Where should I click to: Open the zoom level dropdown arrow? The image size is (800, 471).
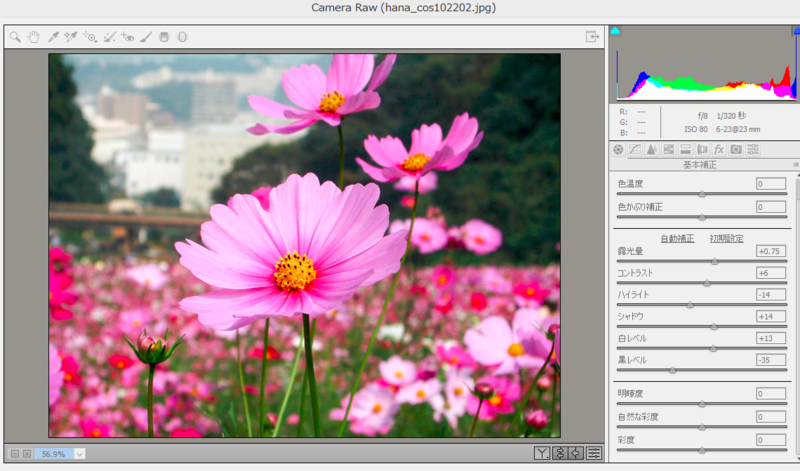pos(80,454)
